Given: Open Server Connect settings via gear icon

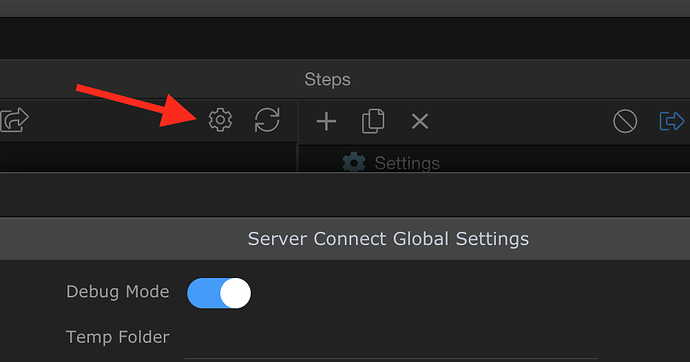Looking at the screenshot, I should pyautogui.click(x=220, y=120).
